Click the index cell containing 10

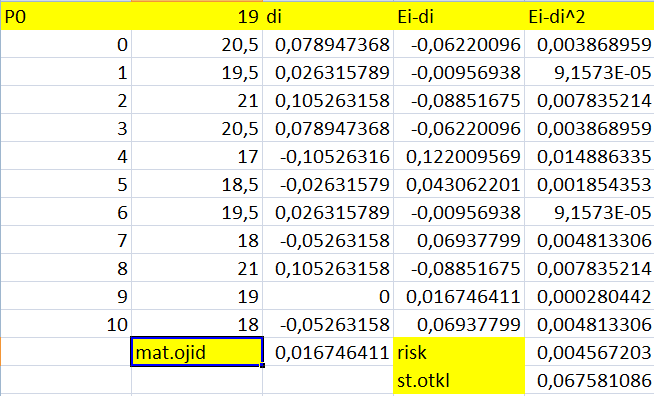[x=66, y=324]
